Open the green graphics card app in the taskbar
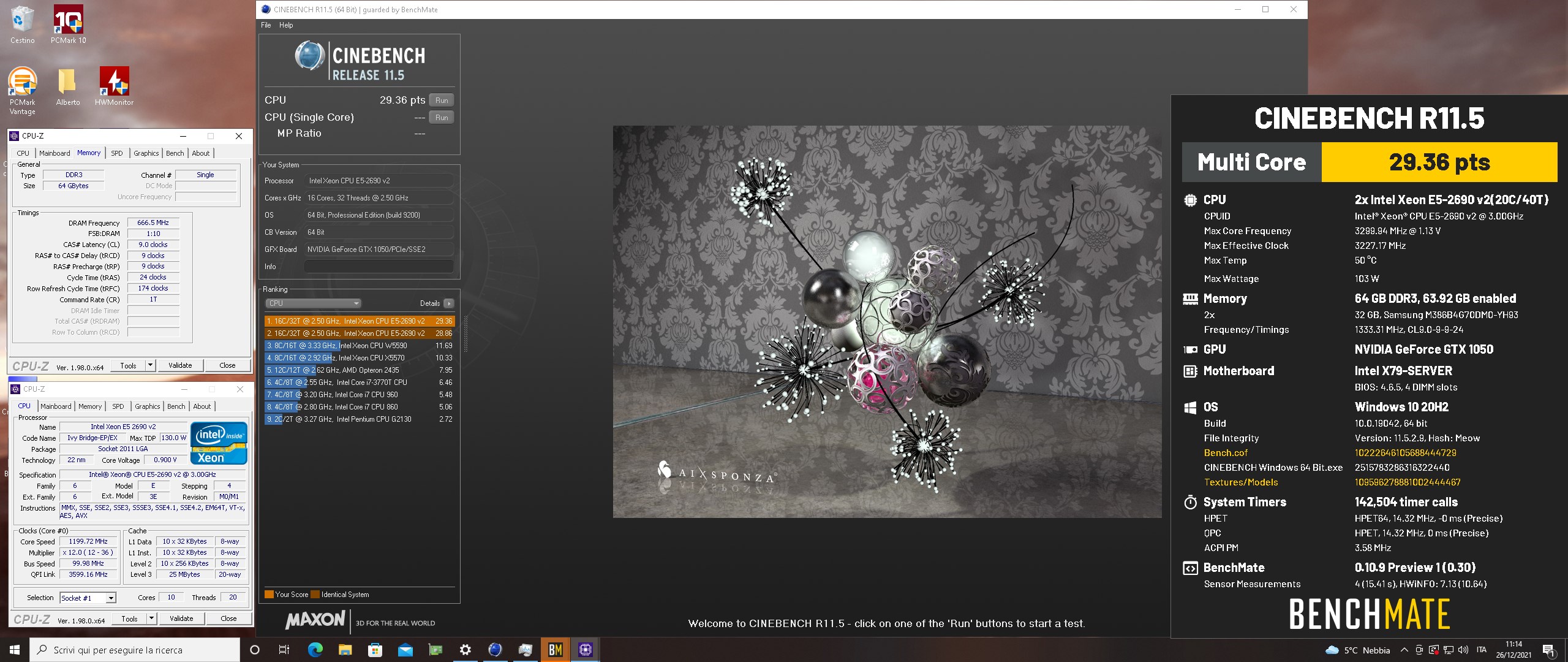The image size is (1568, 662). point(435,650)
